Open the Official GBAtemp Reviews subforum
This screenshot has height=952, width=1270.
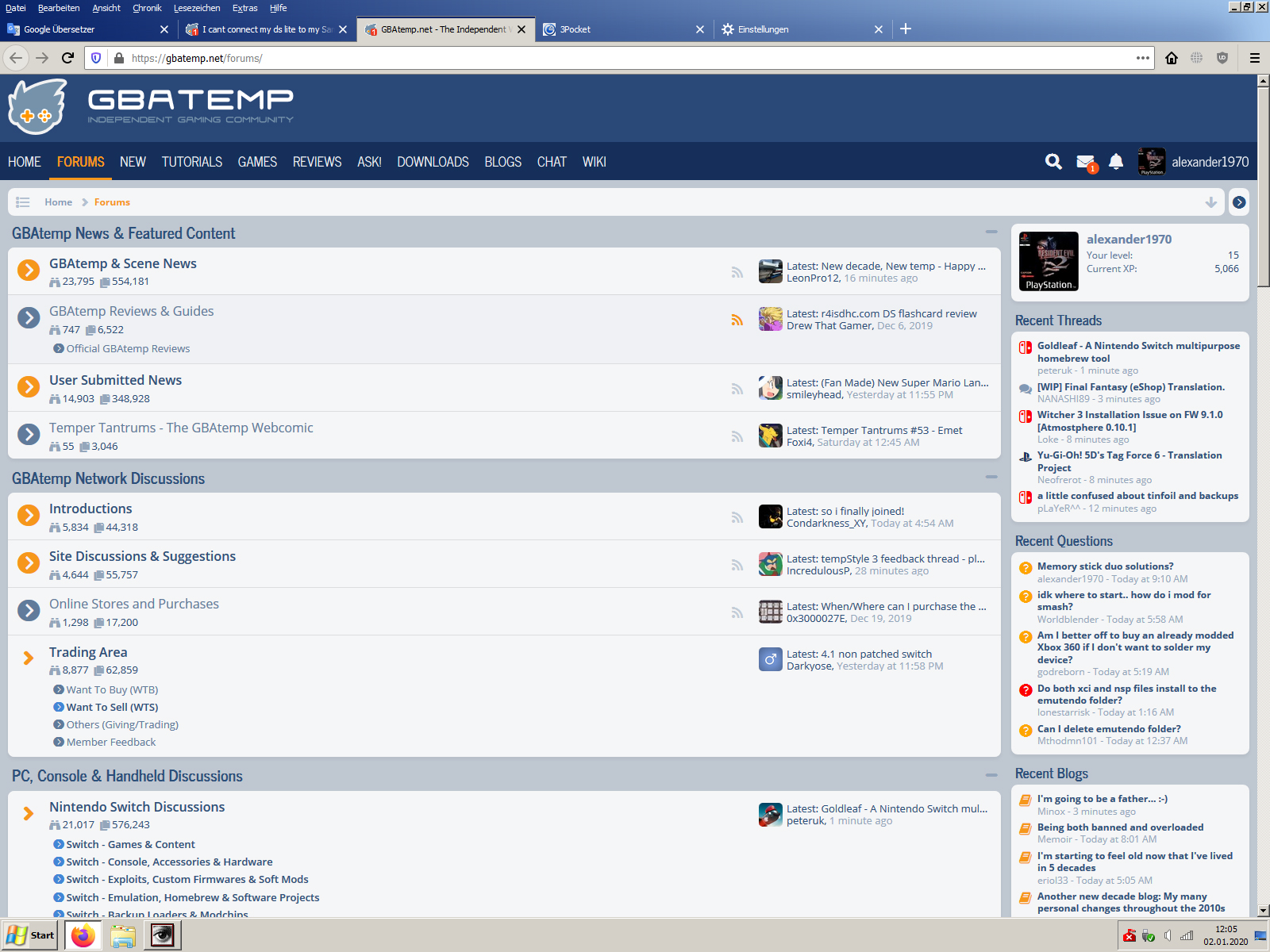tap(128, 348)
